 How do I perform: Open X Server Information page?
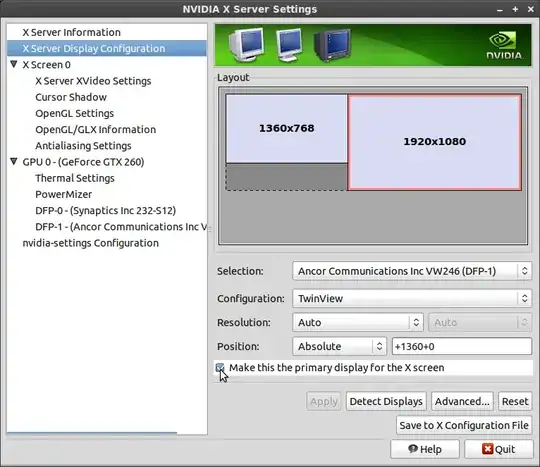(71, 32)
